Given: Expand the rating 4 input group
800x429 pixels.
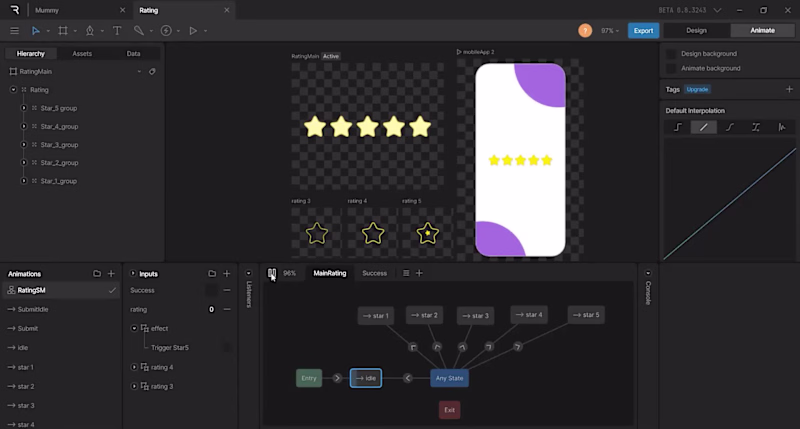Looking at the screenshot, I should [x=134, y=367].
